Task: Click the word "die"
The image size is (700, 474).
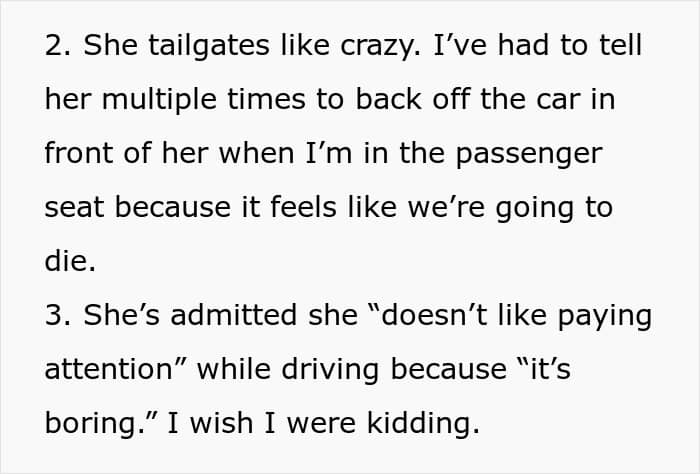Action: click(x=66, y=261)
